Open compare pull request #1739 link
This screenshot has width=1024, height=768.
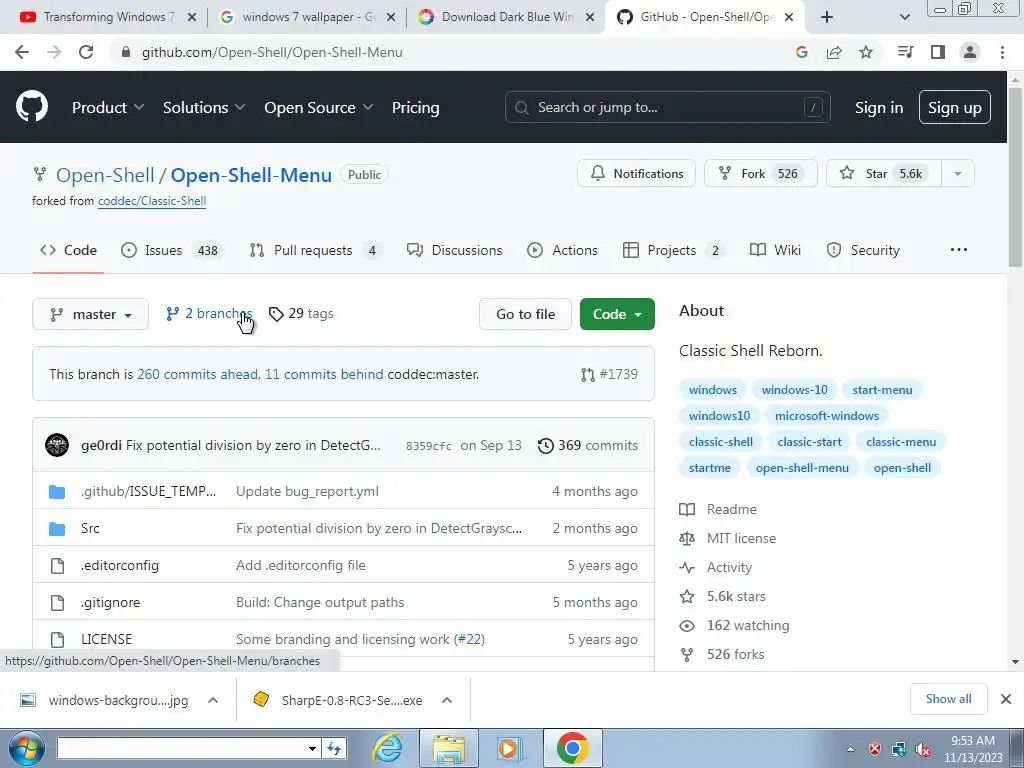[x=609, y=374]
